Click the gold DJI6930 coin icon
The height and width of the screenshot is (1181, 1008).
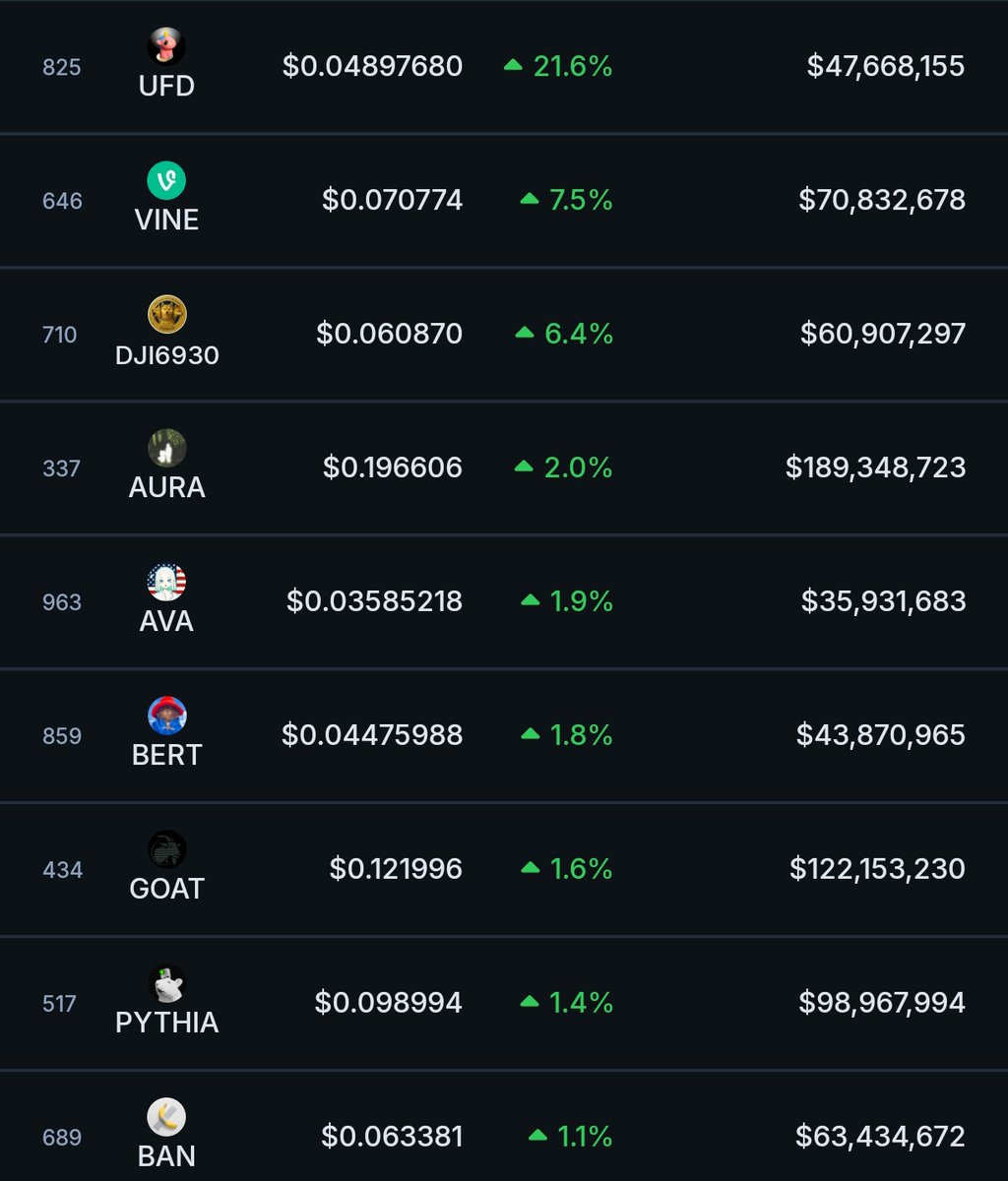point(166,314)
